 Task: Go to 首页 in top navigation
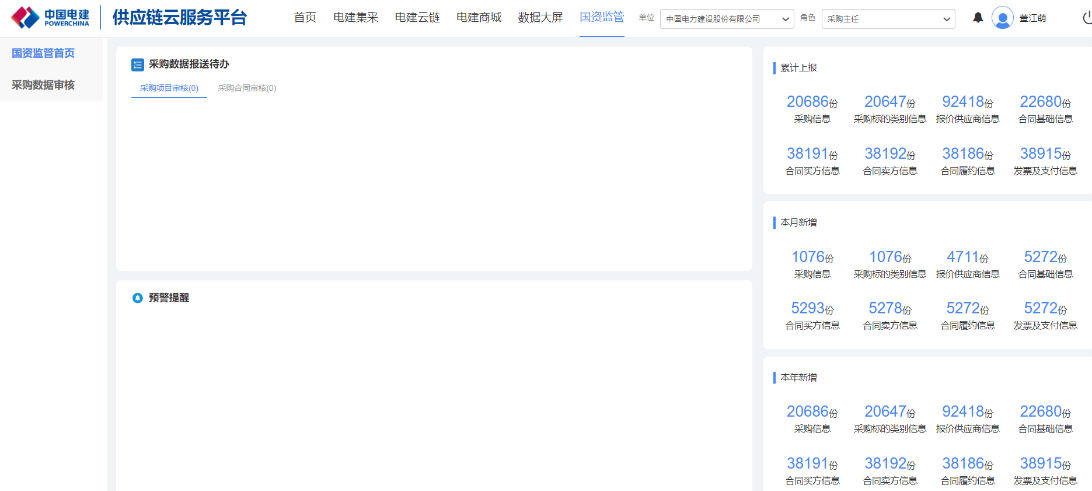(305, 18)
